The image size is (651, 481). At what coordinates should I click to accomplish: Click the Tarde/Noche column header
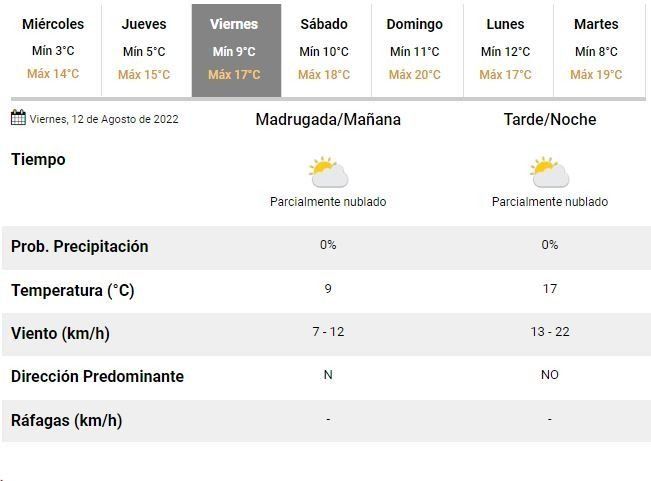(x=549, y=120)
